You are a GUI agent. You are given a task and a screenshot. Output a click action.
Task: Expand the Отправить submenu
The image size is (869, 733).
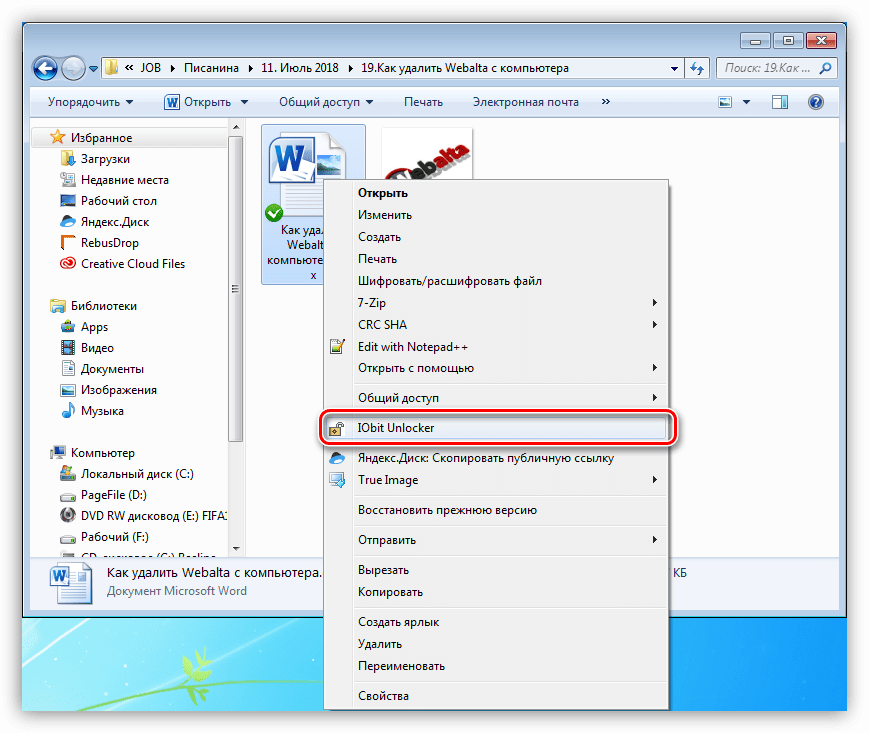pos(496,540)
